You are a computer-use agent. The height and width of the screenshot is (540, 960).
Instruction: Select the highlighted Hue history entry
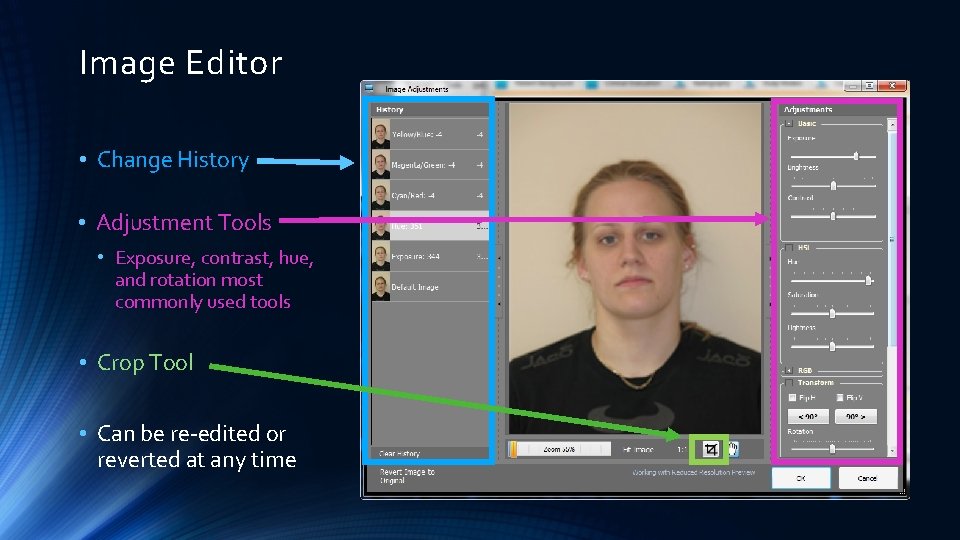430,226
